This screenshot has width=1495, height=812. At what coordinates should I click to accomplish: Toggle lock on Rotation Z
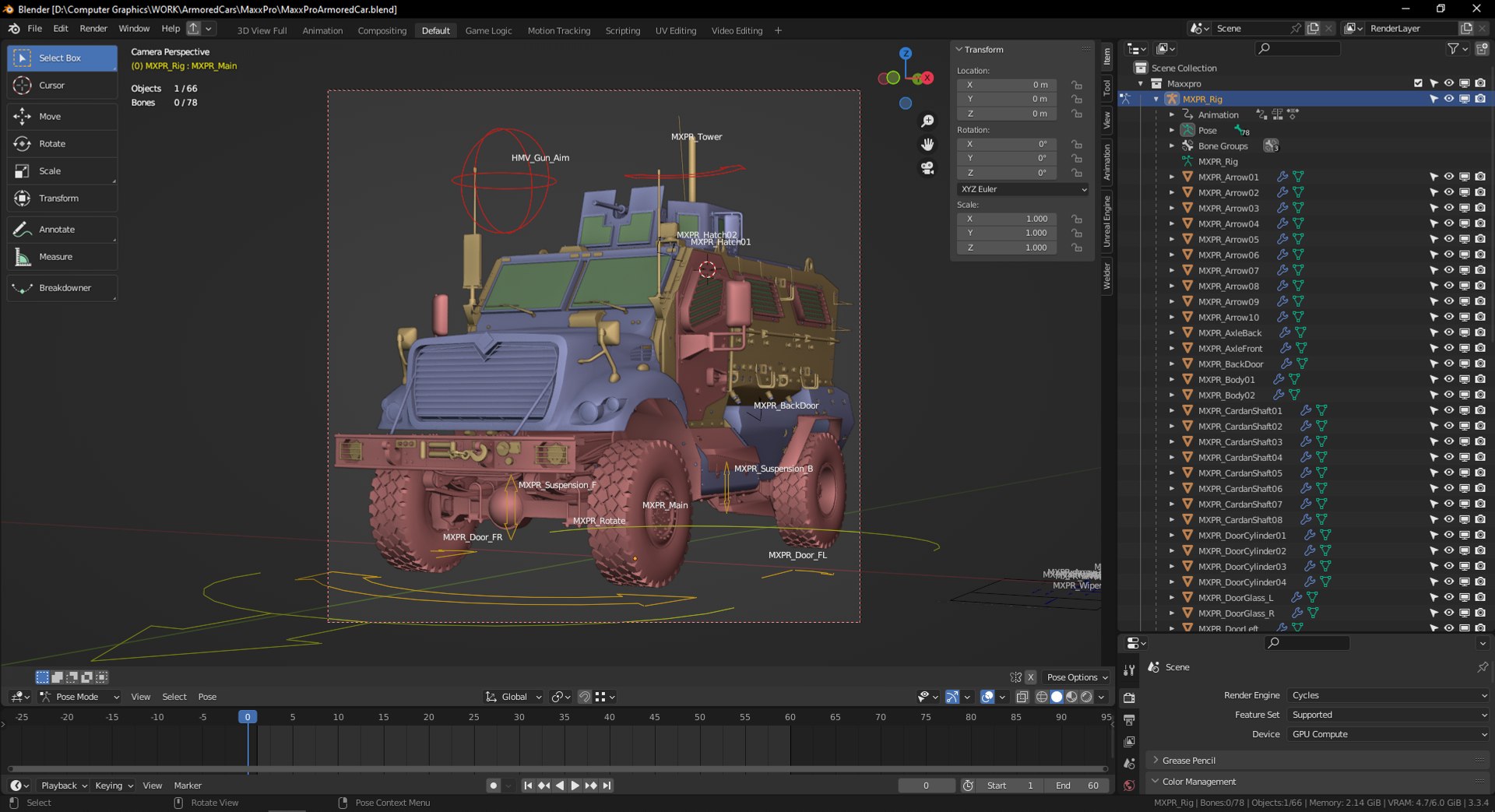click(1077, 173)
